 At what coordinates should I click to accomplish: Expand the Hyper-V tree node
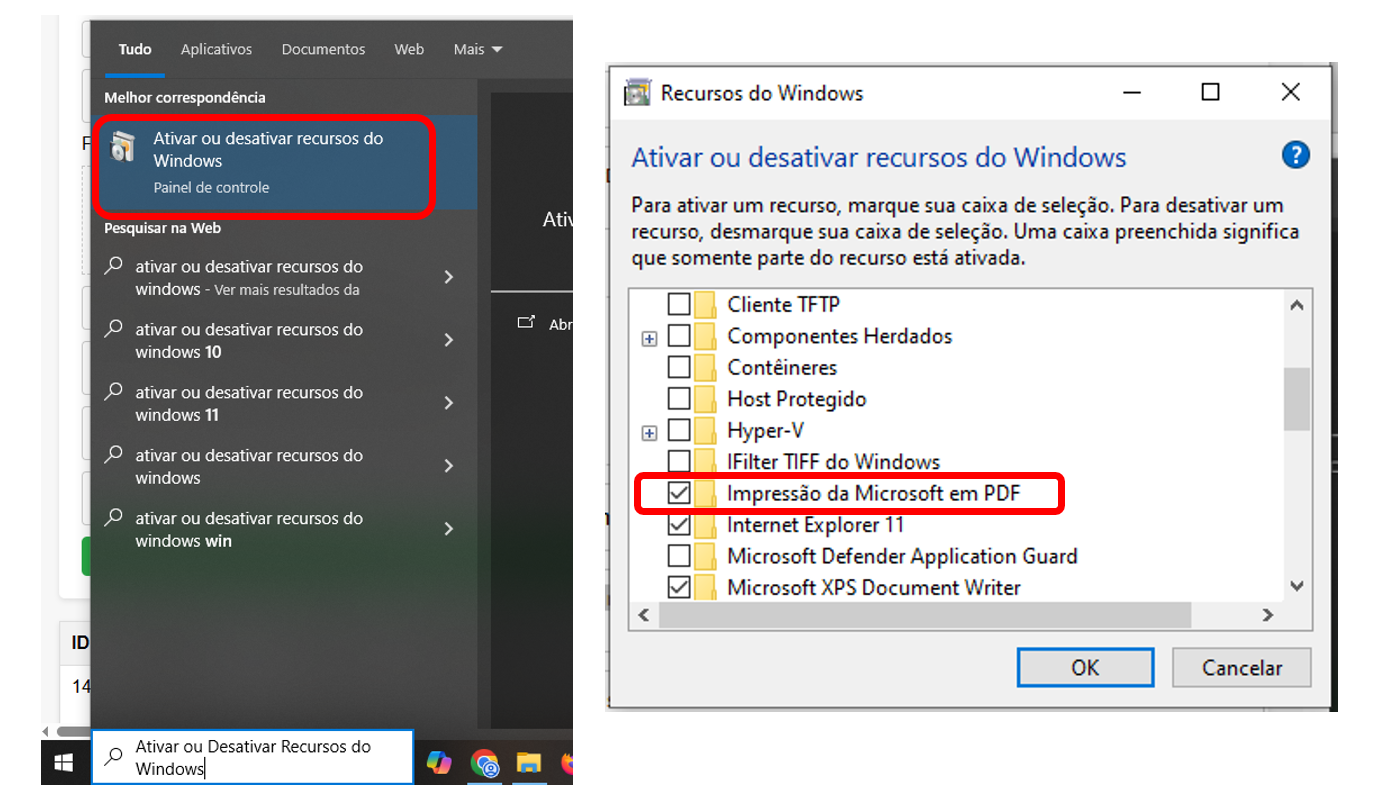[650, 433]
